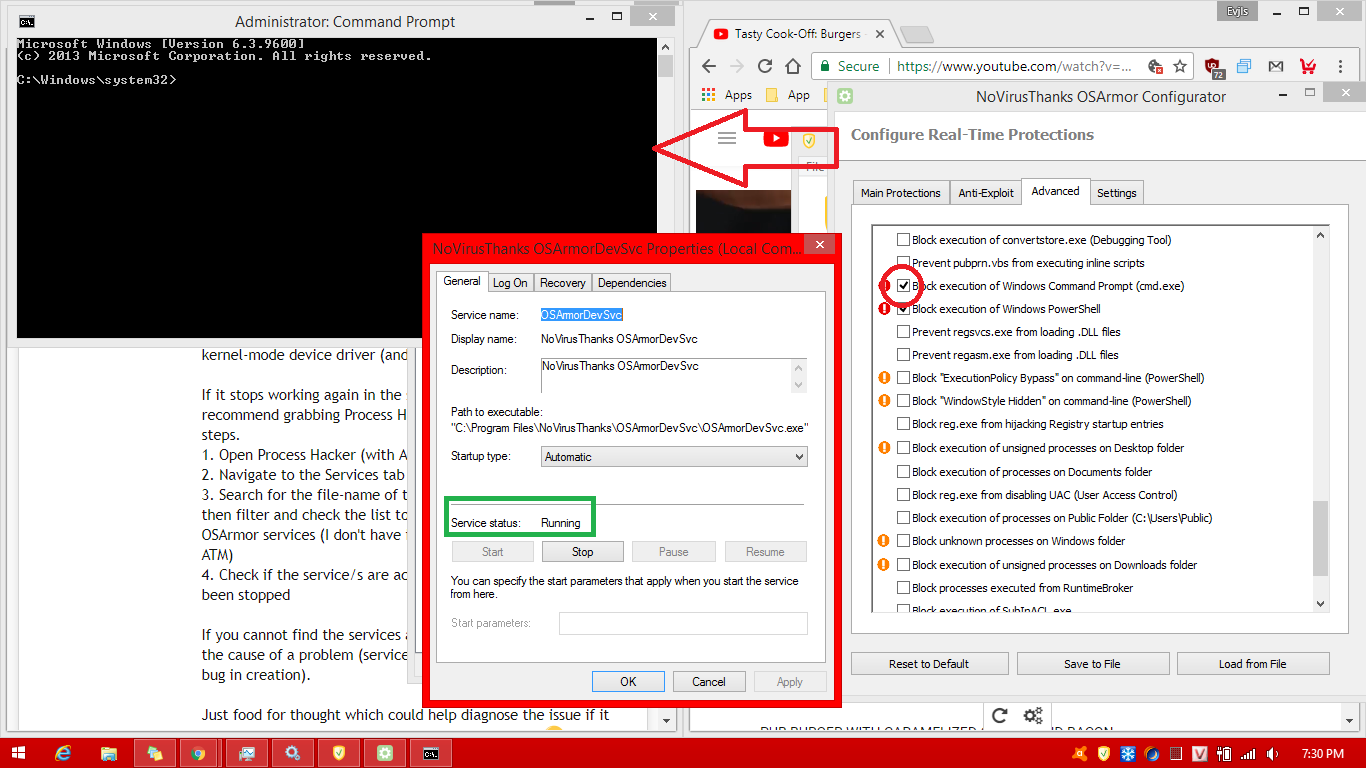Image resolution: width=1366 pixels, height=768 pixels.
Task: Bookmark the page with the star icon
Action: click(x=1180, y=66)
